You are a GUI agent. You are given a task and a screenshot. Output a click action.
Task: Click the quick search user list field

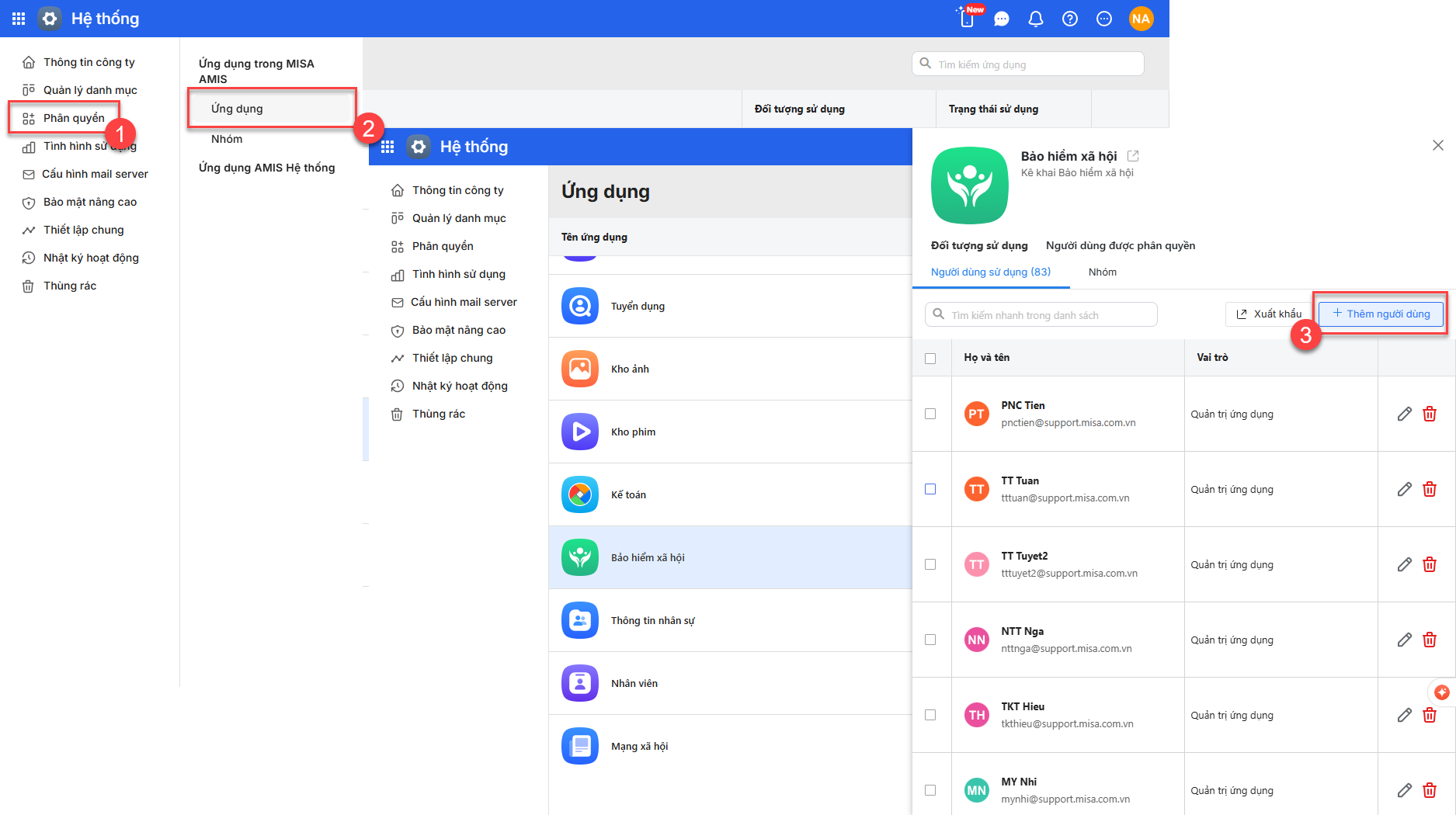(1041, 314)
